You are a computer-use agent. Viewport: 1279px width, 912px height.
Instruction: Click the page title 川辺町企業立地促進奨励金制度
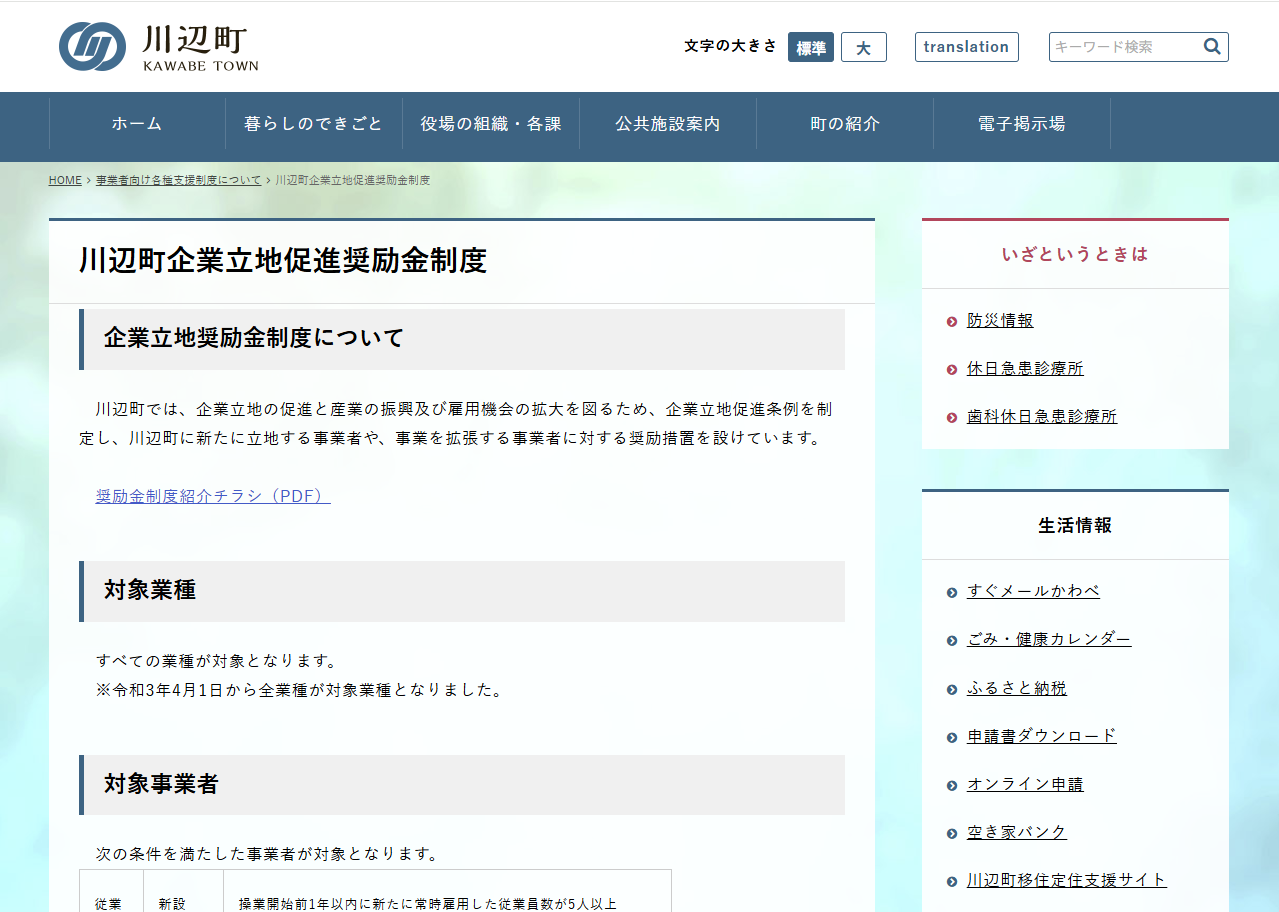[283, 261]
